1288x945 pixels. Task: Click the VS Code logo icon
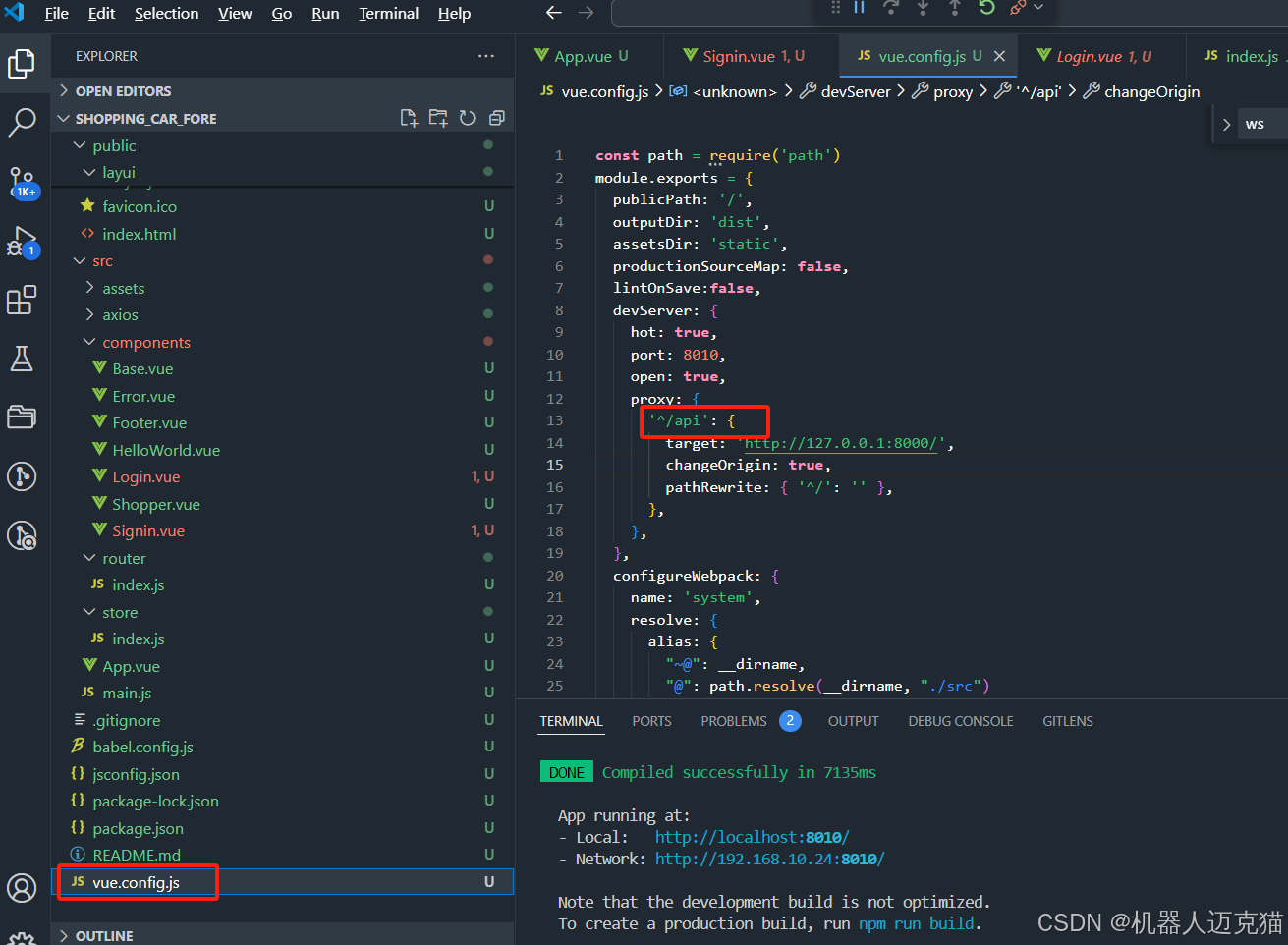point(15,13)
